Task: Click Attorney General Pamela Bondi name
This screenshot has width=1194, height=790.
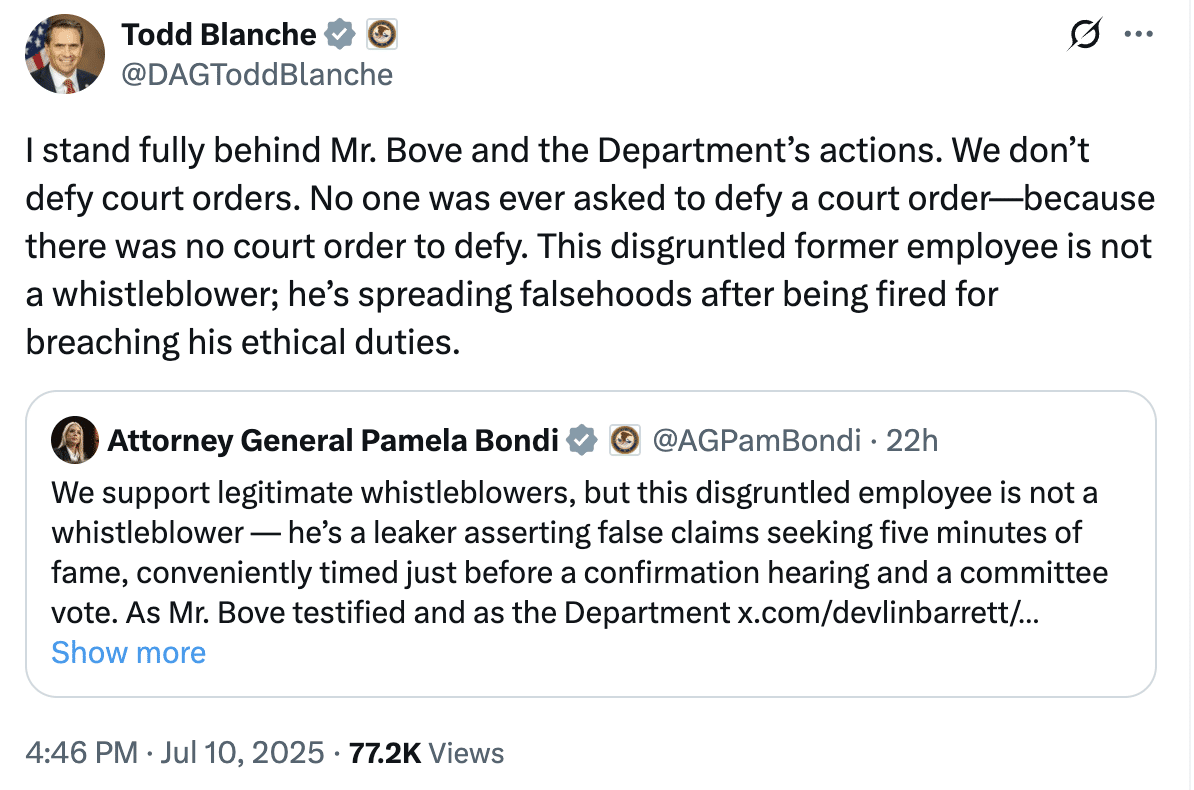Action: 333,440
